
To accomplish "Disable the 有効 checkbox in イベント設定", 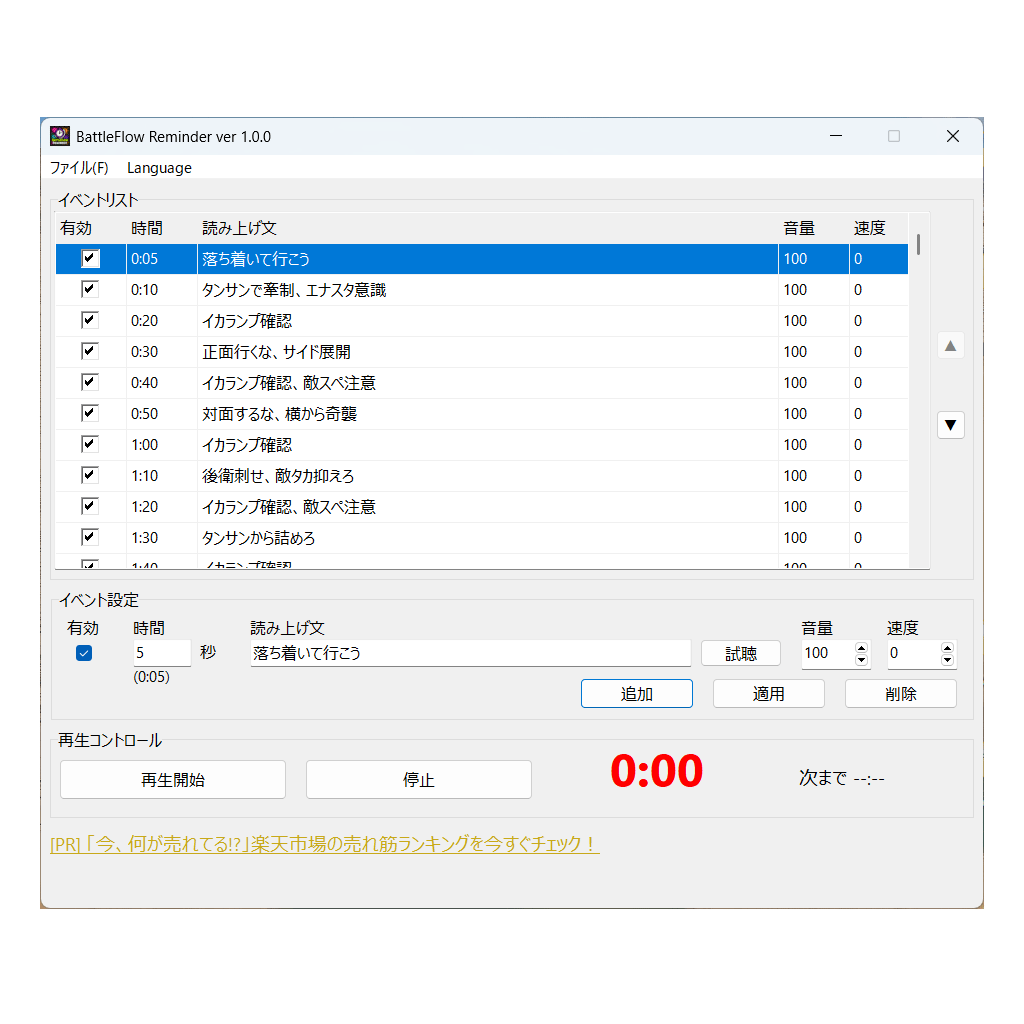I will click(x=84, y=653).
